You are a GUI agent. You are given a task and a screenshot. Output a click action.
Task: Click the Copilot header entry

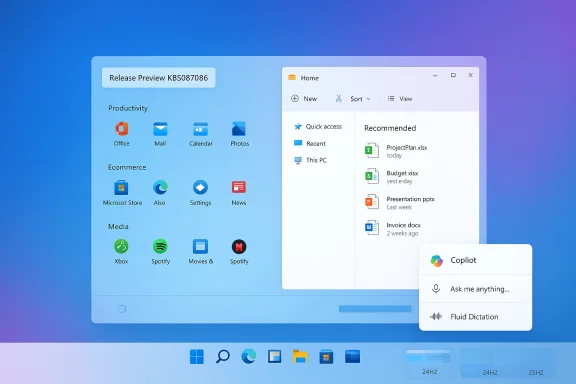click(475, 260)
